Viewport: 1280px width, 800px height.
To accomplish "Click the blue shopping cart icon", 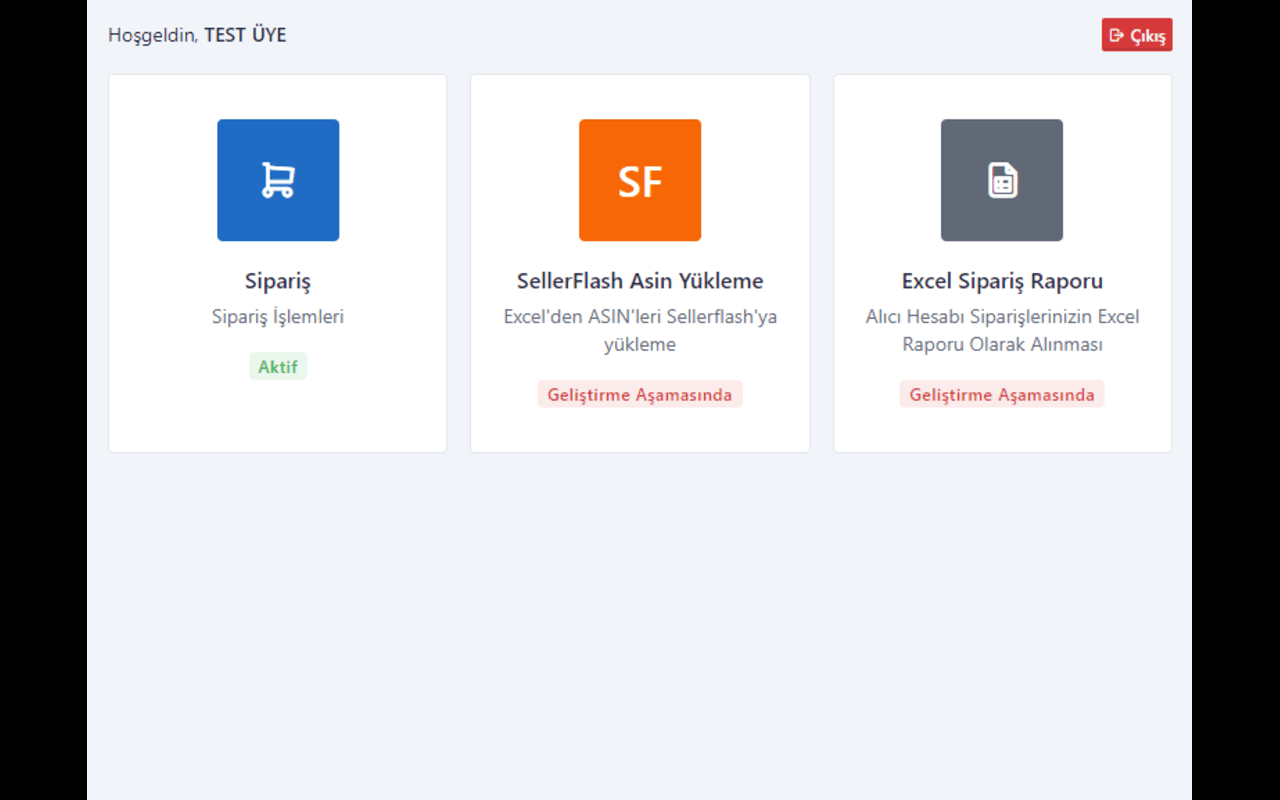I will click(x=278, y=180).
